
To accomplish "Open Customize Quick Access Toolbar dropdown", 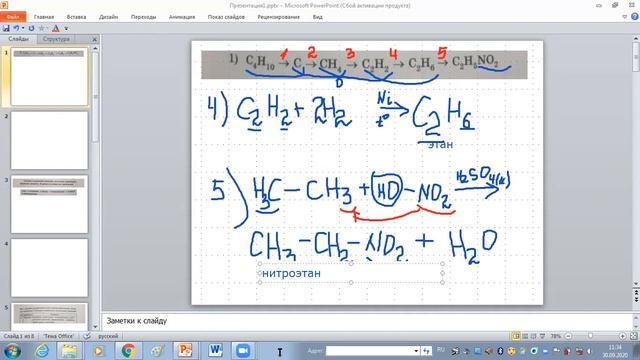I will pos(66,29).
